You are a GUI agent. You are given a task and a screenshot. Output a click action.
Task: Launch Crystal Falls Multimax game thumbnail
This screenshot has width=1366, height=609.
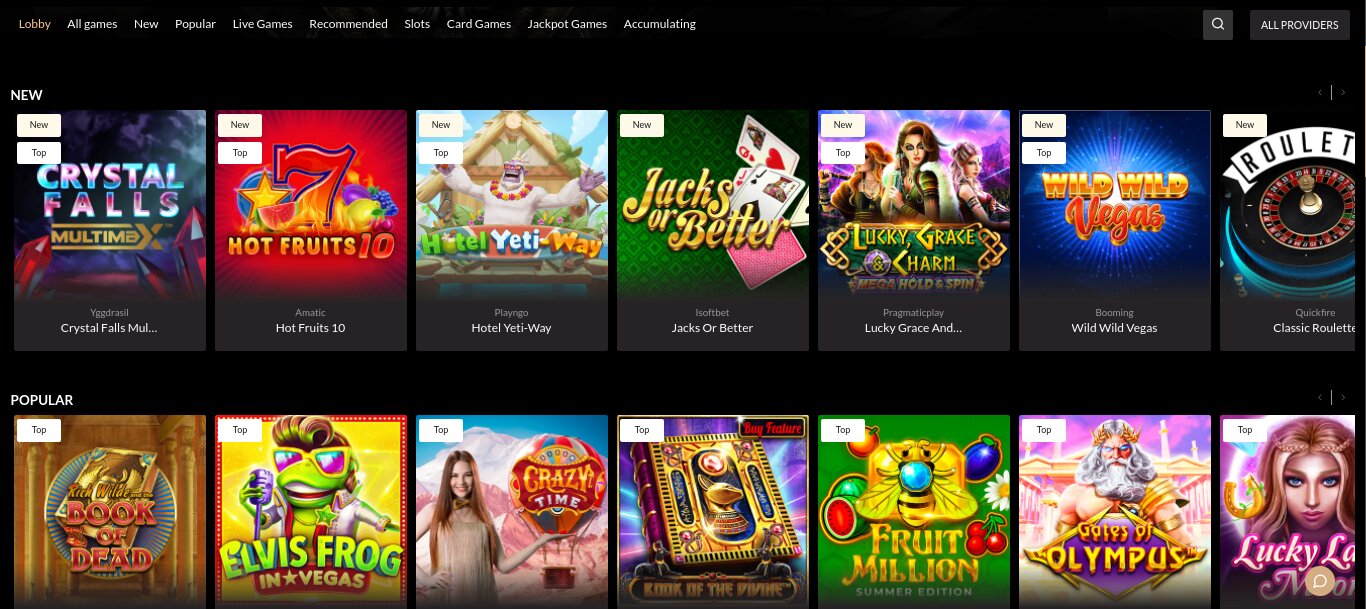(110, 204)
